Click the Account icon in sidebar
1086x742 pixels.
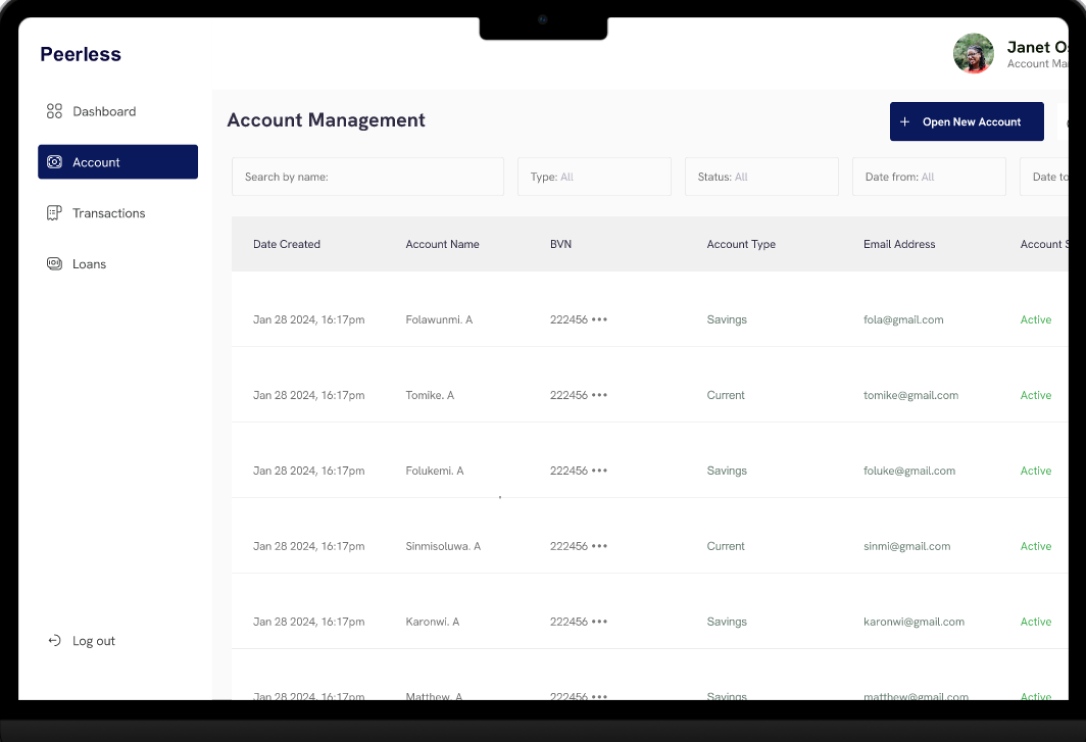pyautogui.click(x=55, y=162)
